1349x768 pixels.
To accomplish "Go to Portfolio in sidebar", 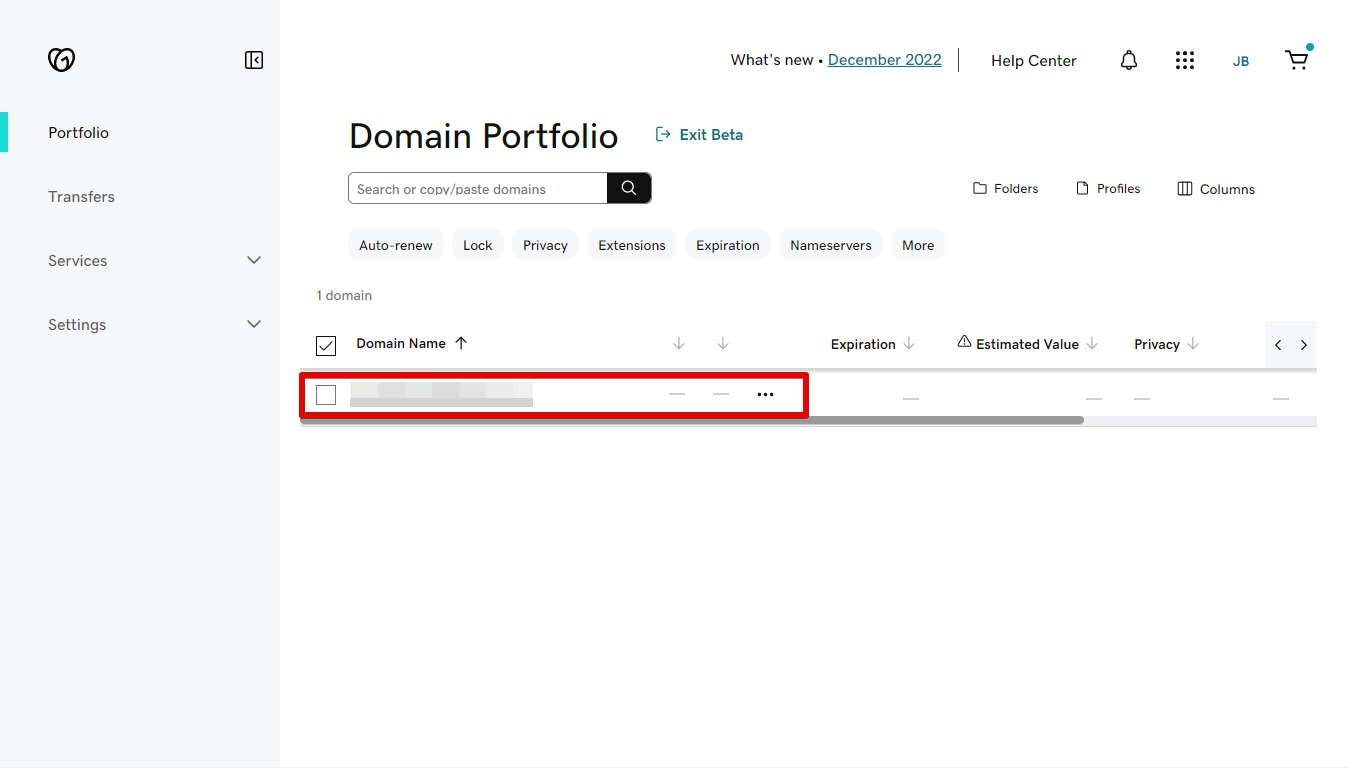I will pos(79,133).
